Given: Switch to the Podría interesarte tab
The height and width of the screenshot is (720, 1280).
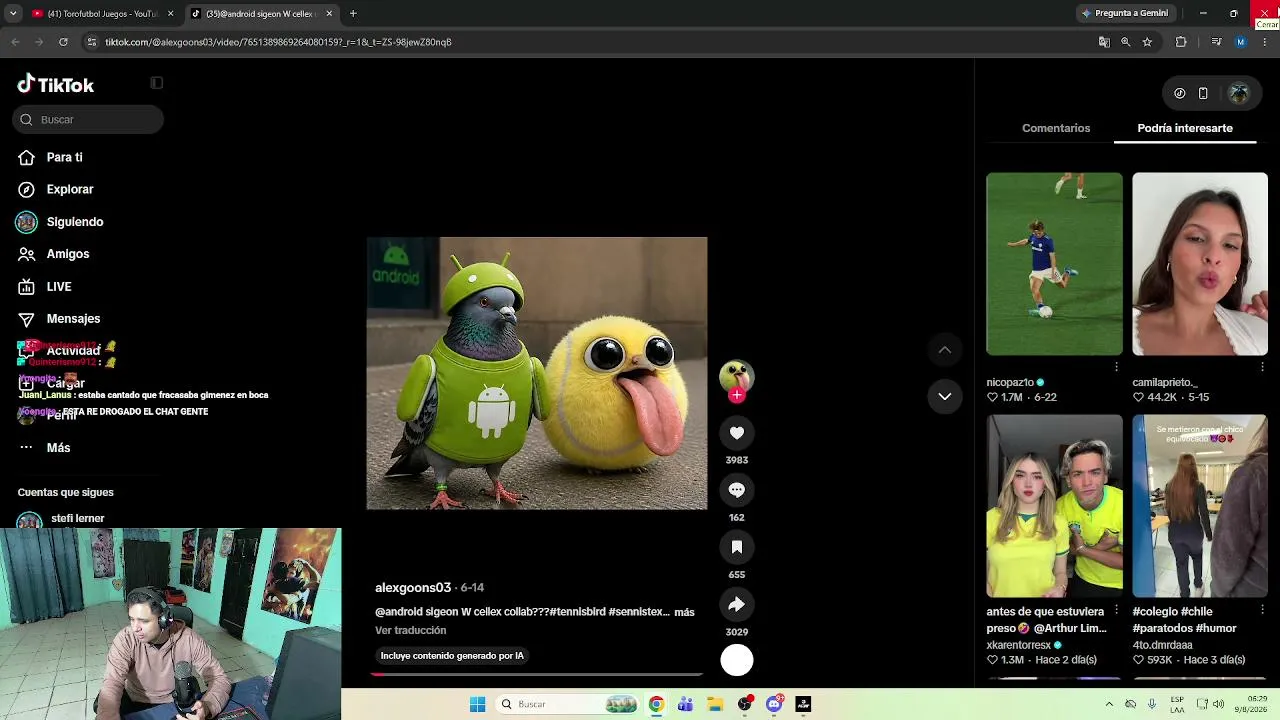Looking at the screenshot, I should (x=1185, y=128).
